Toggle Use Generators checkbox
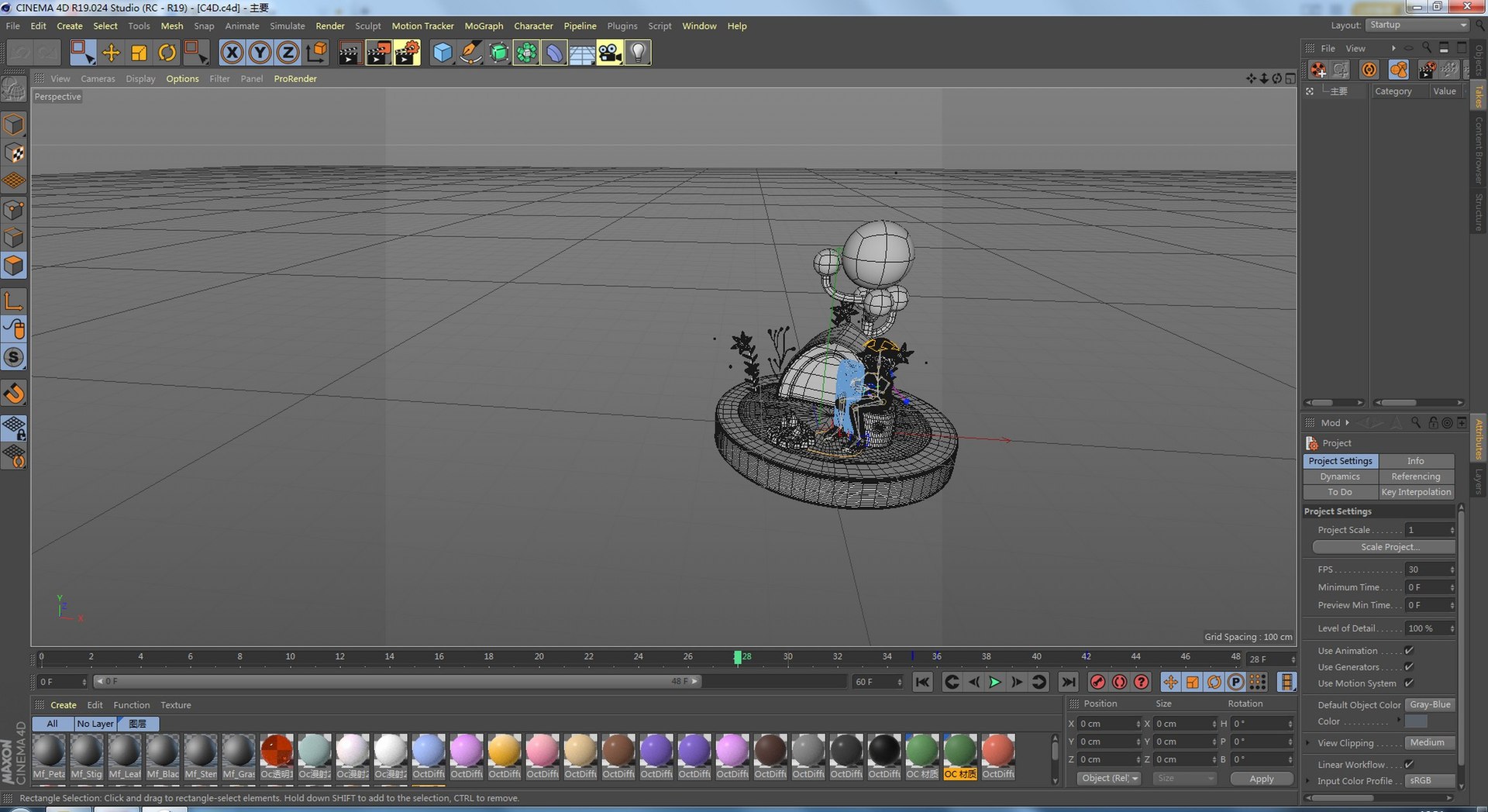The height and width of the screenshot is (812, 1488). tap(1409, 667)
